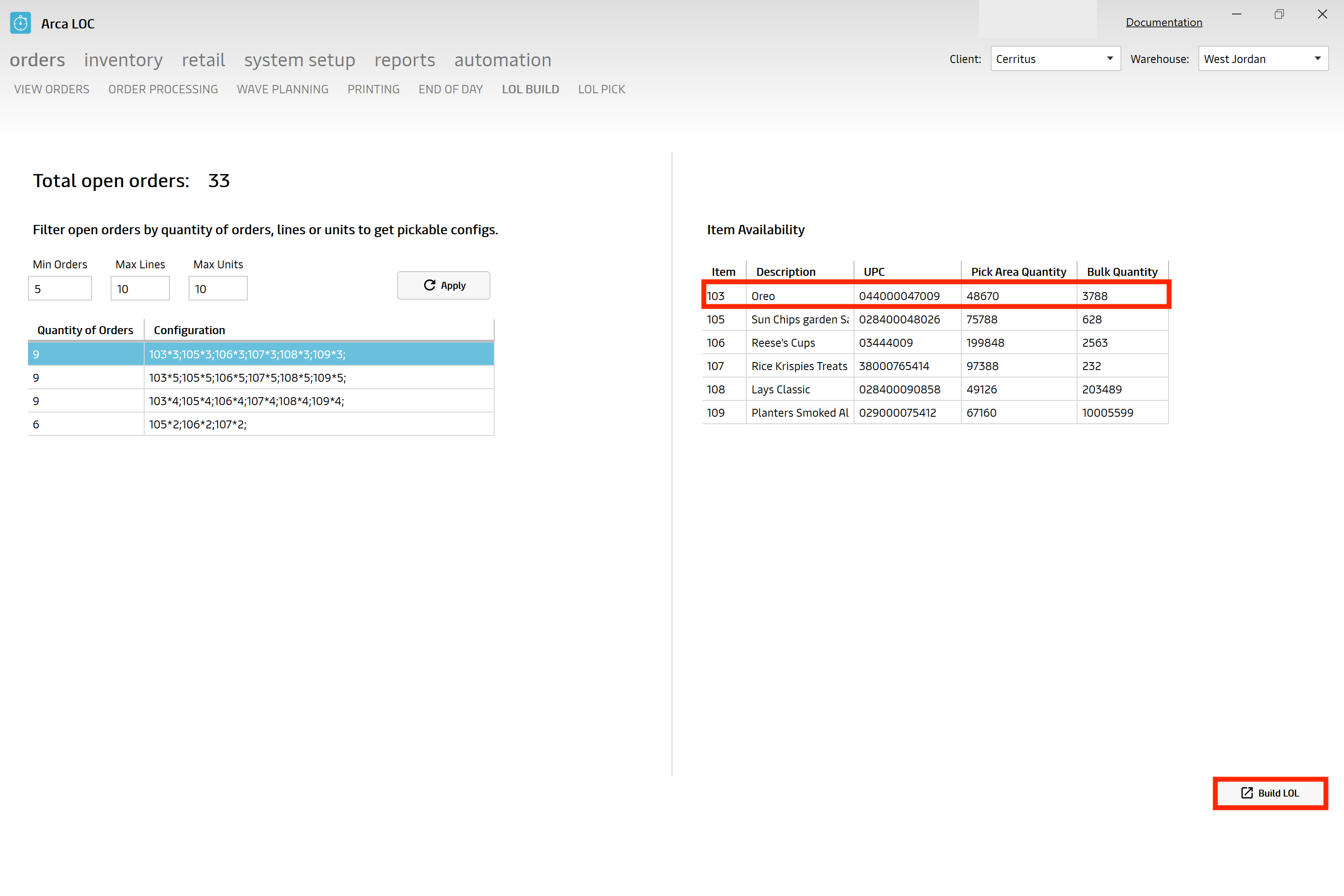
Task: Open the VIEW ORDERS tab
Action: pos(52,89)
